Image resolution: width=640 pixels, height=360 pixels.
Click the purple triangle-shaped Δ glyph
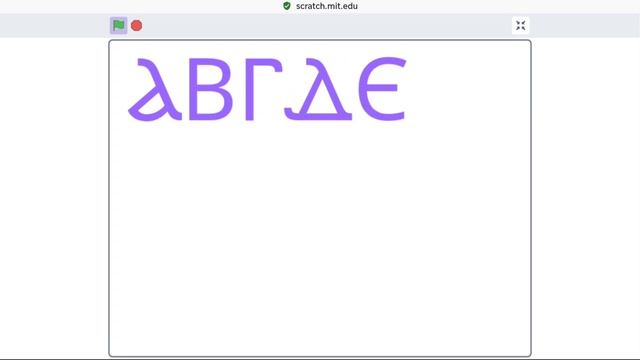click(x=318, y=89)
